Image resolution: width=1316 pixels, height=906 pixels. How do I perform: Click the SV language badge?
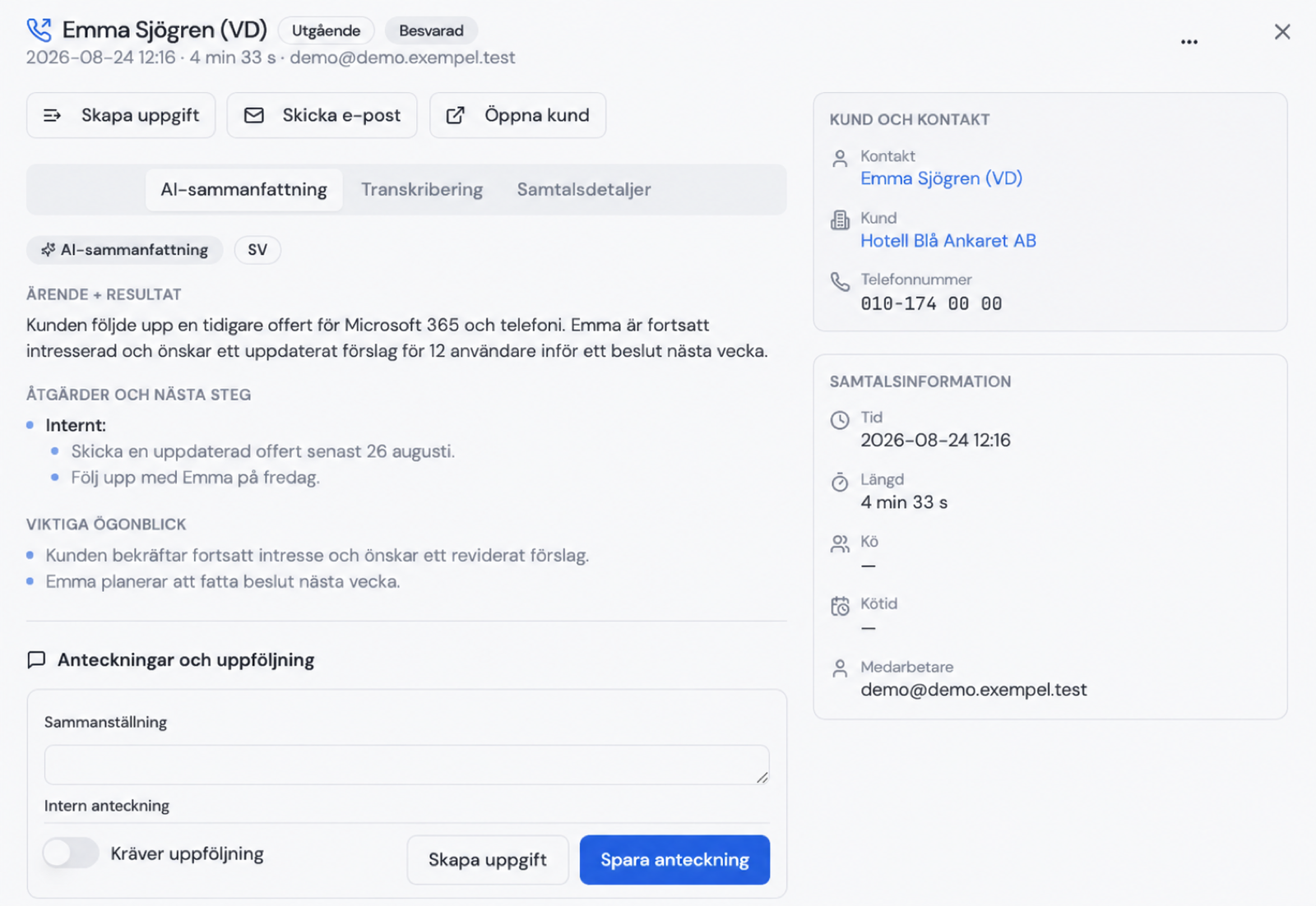[257, 250]
